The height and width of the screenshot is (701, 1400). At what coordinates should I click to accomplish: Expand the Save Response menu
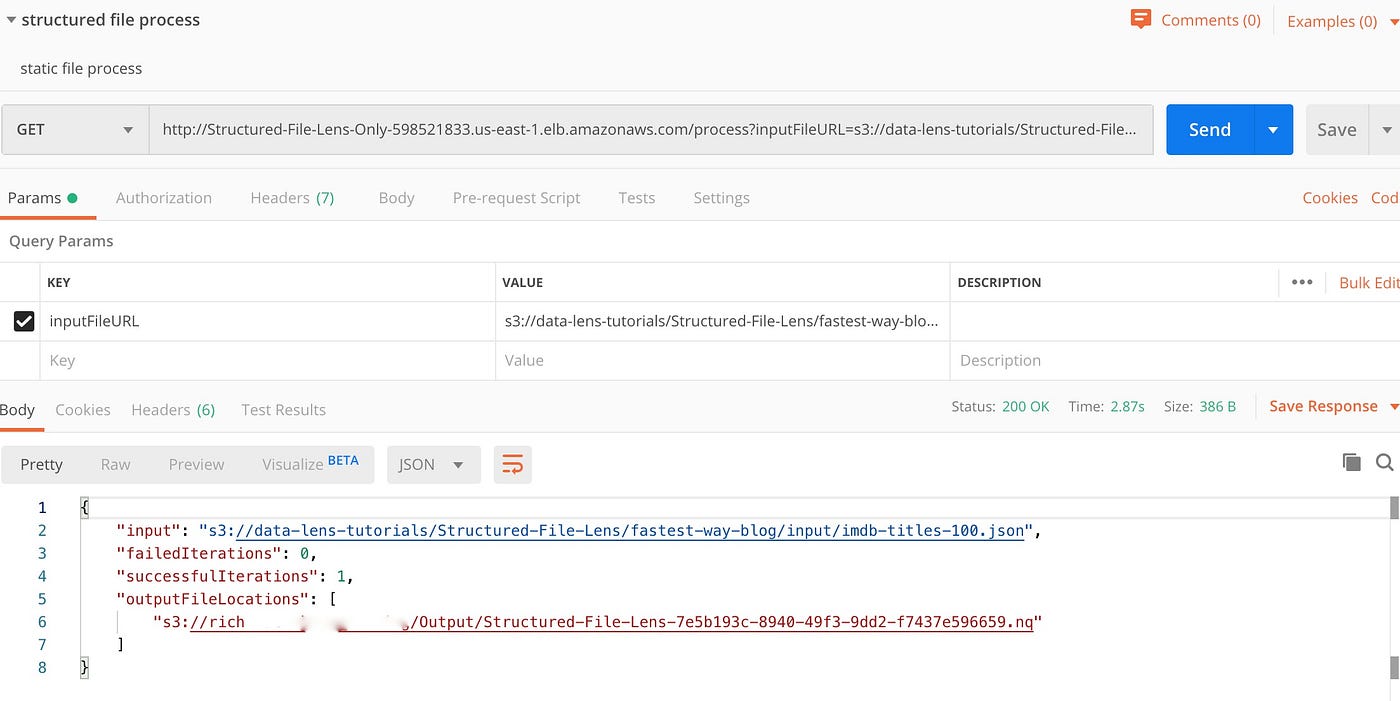(x=1333, y=406)
